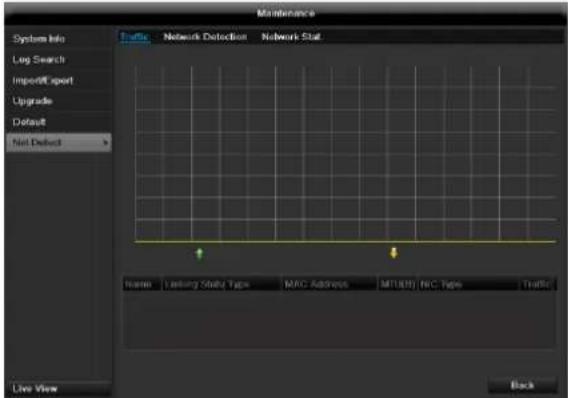The image size is (568, 398).
Task: Switch to the Network Detection tab
Action: point(205,37)
